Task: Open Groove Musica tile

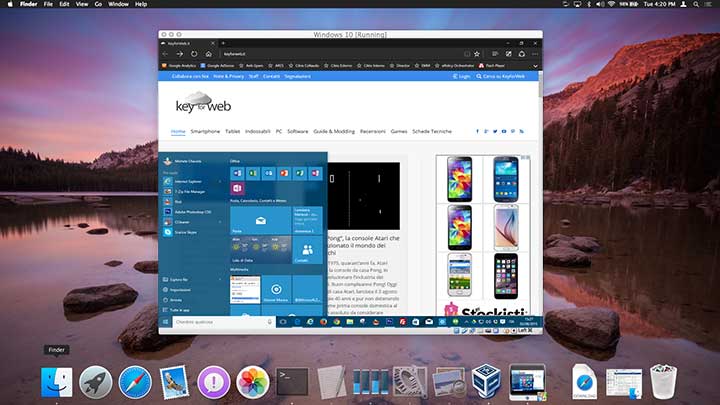Action: [x=276, y=289]
